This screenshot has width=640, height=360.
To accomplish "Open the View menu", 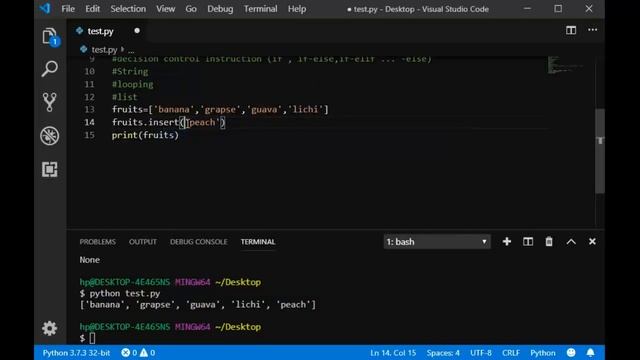I will [165, 9].
